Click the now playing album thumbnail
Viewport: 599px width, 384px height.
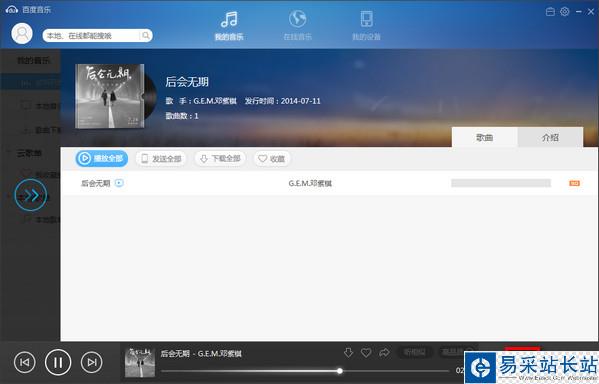[x=140, y=362]
